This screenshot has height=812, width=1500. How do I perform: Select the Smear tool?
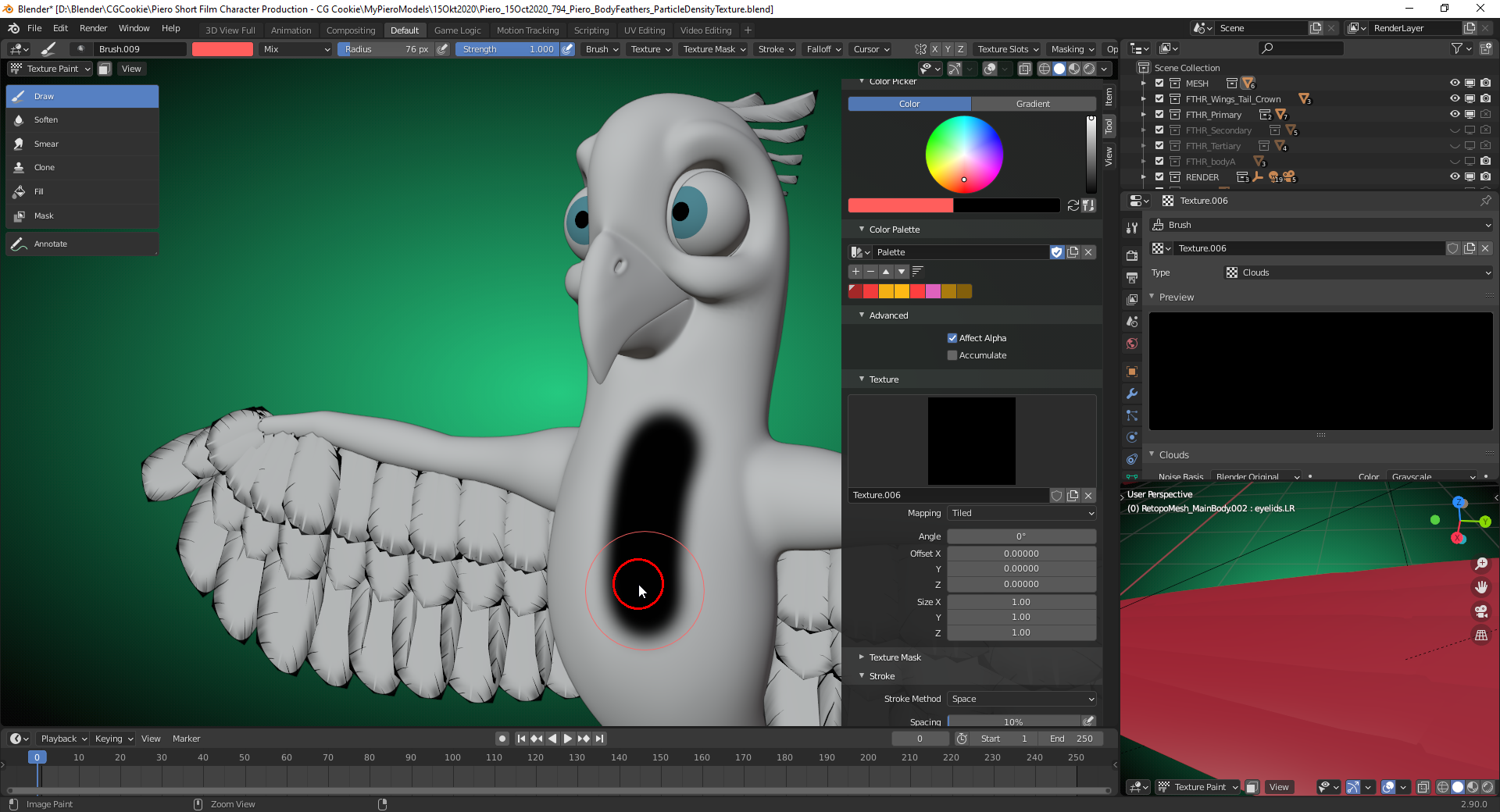tap(82, 144)
